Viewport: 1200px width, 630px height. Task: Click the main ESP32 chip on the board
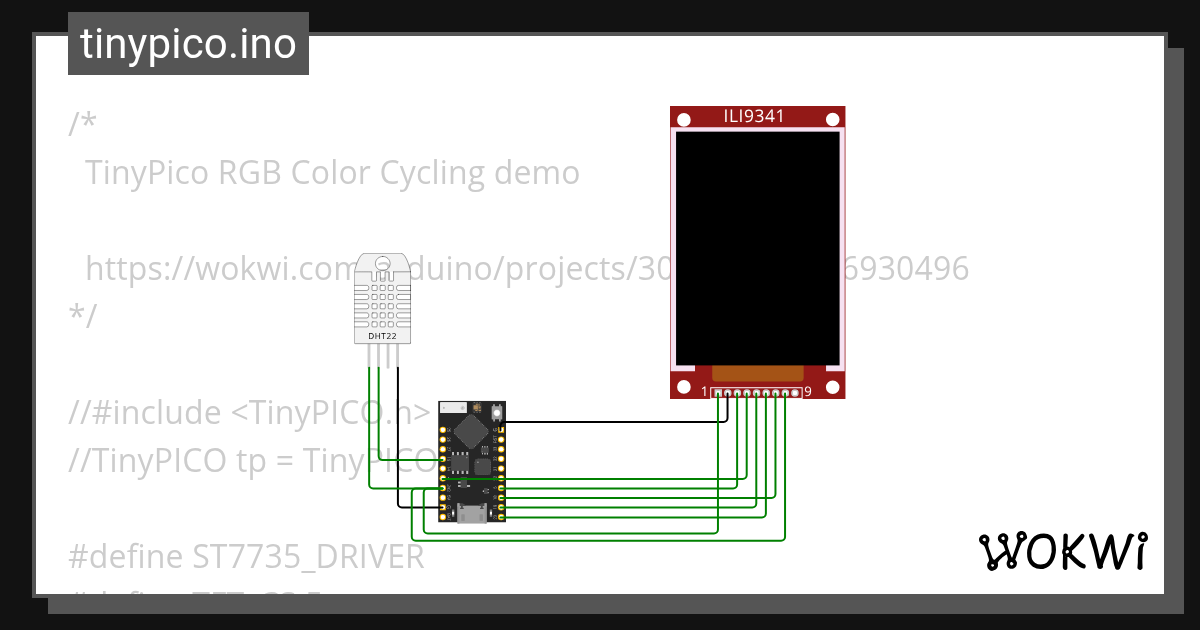click(x=470, y=431)
